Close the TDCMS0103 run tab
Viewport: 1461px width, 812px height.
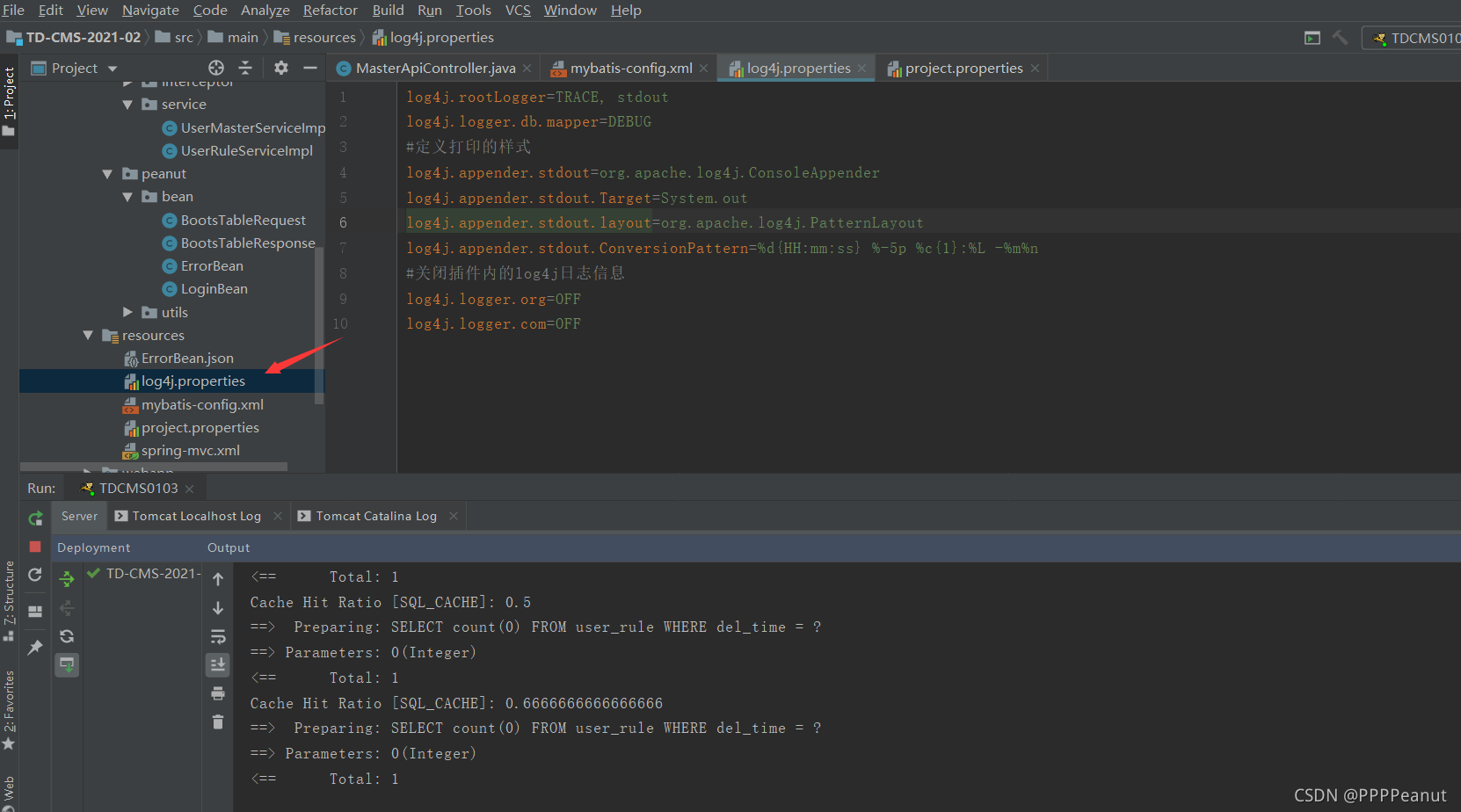click(189, 489)
